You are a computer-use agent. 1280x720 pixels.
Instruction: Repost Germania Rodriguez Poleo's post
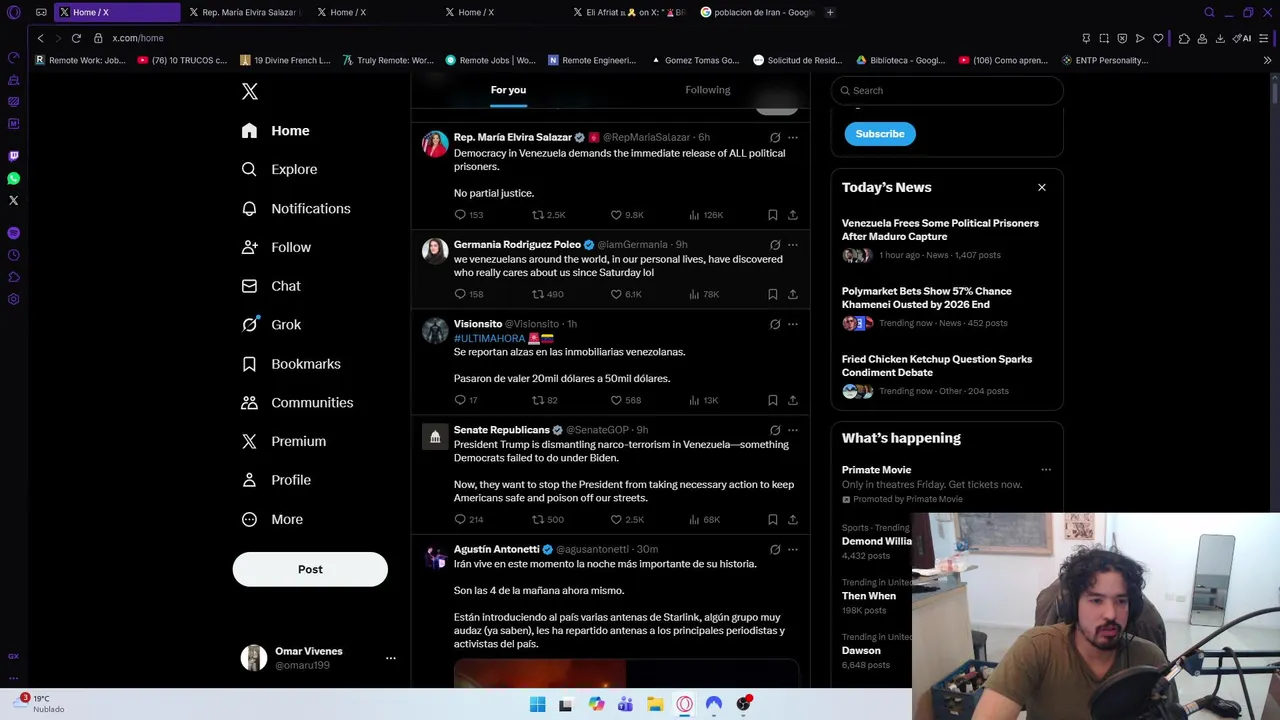click(538, 294)
